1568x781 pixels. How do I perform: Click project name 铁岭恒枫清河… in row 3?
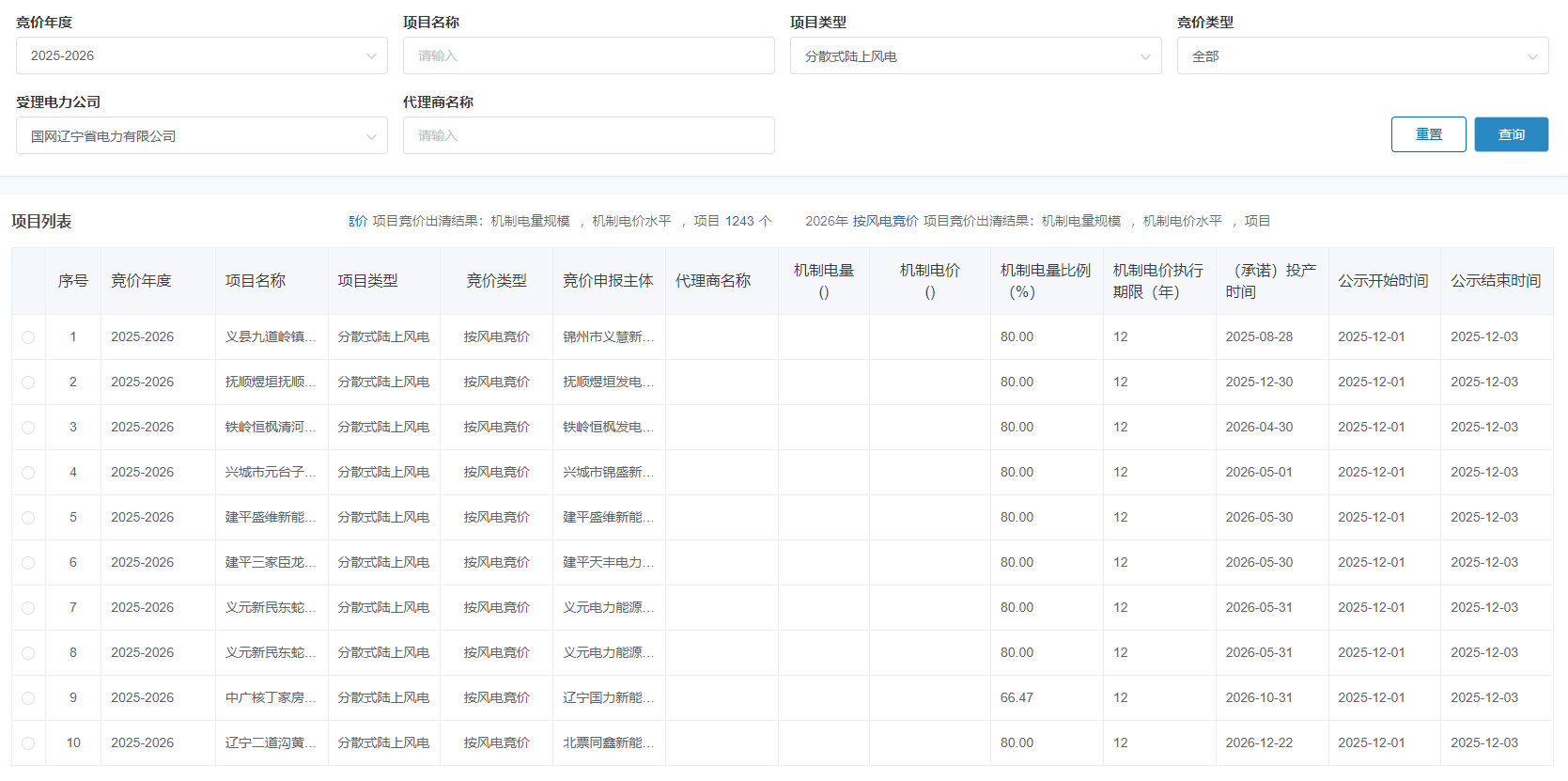271,428
